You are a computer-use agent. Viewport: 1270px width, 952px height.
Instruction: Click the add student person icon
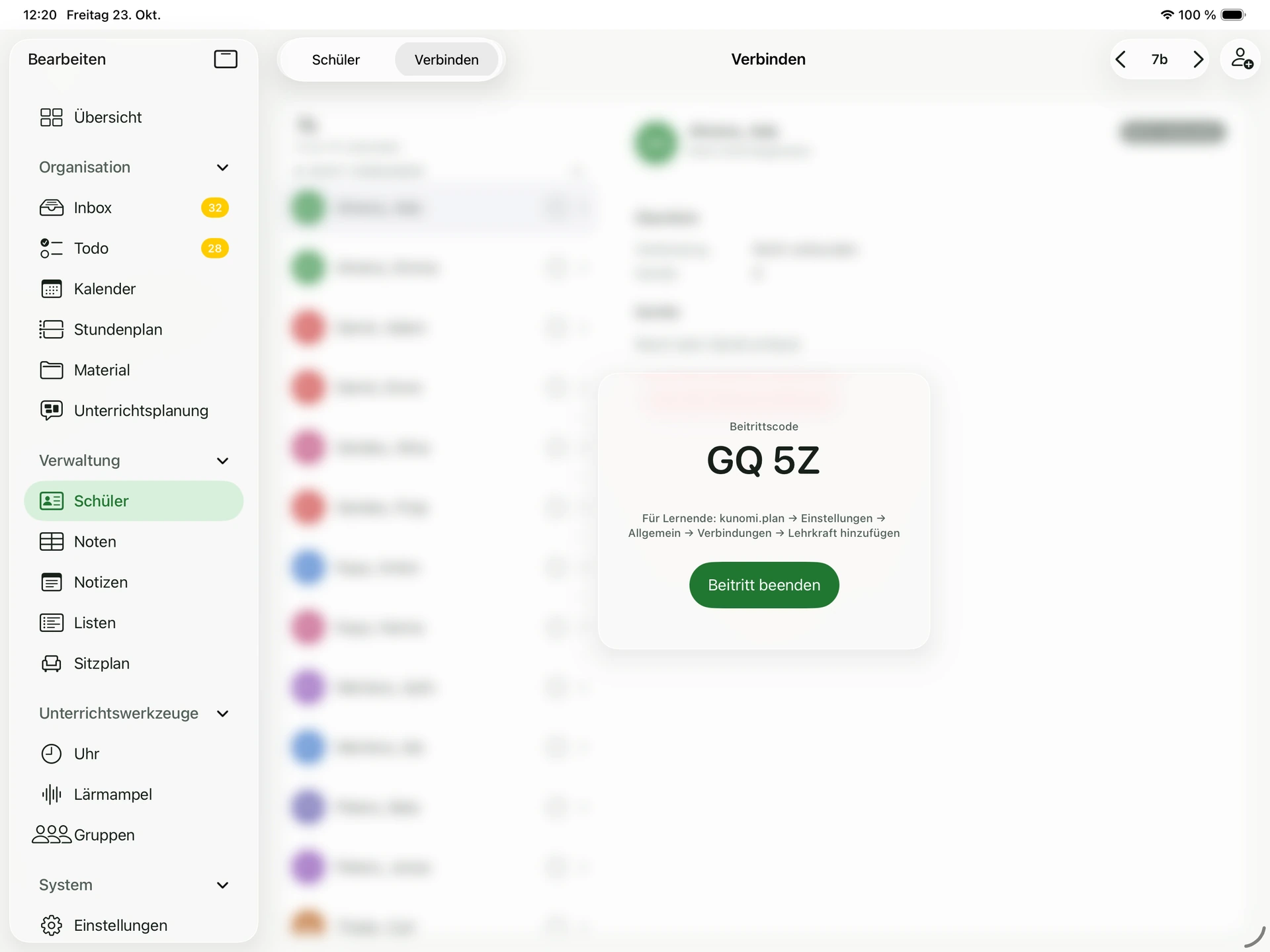[1241, 59]
